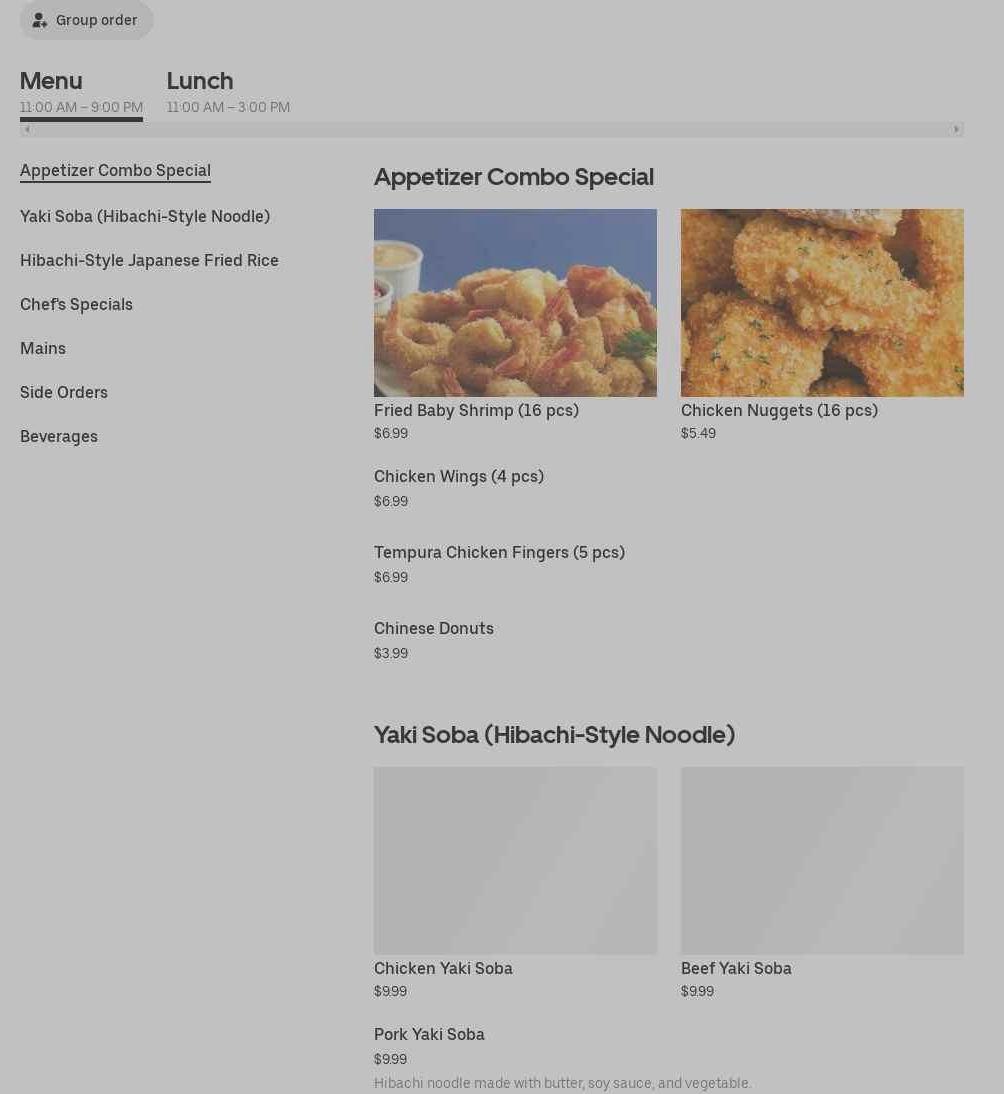Go to Hibachi-Style Japanese Fried Rice section
This screenshot has height=1094, width=1004.
click(149, 260)
